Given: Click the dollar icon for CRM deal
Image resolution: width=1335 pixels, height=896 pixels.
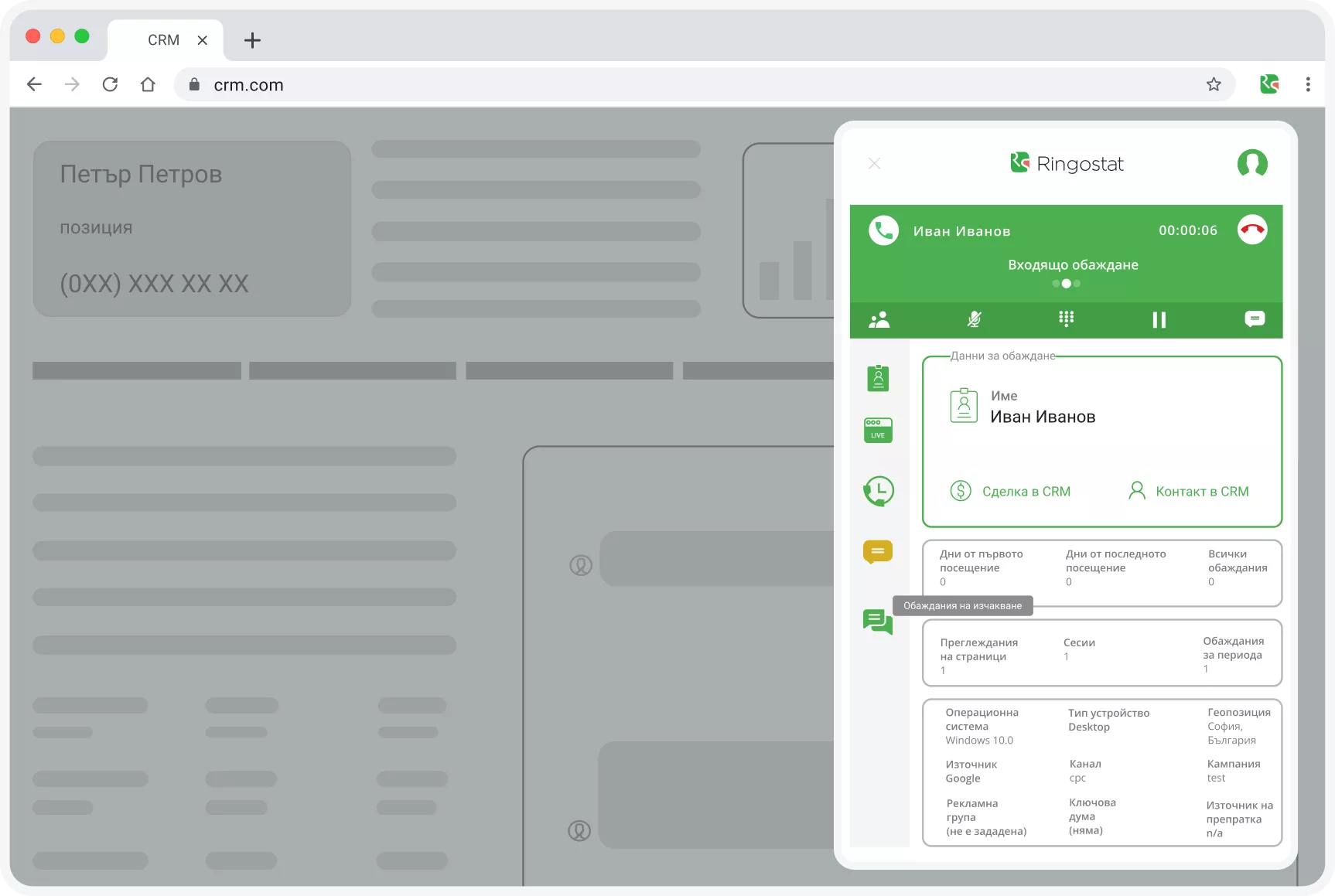Looking at the screenshot, I should [961, 491].
